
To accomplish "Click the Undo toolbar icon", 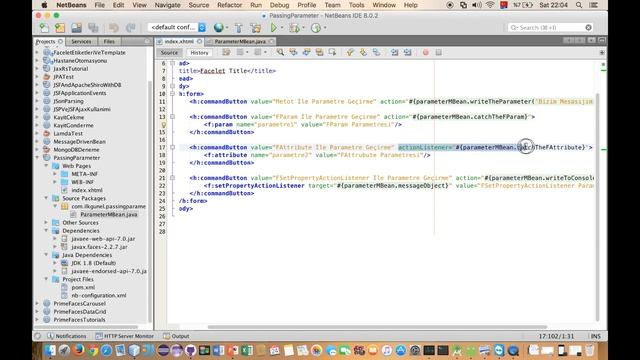I will pos(113,28).
